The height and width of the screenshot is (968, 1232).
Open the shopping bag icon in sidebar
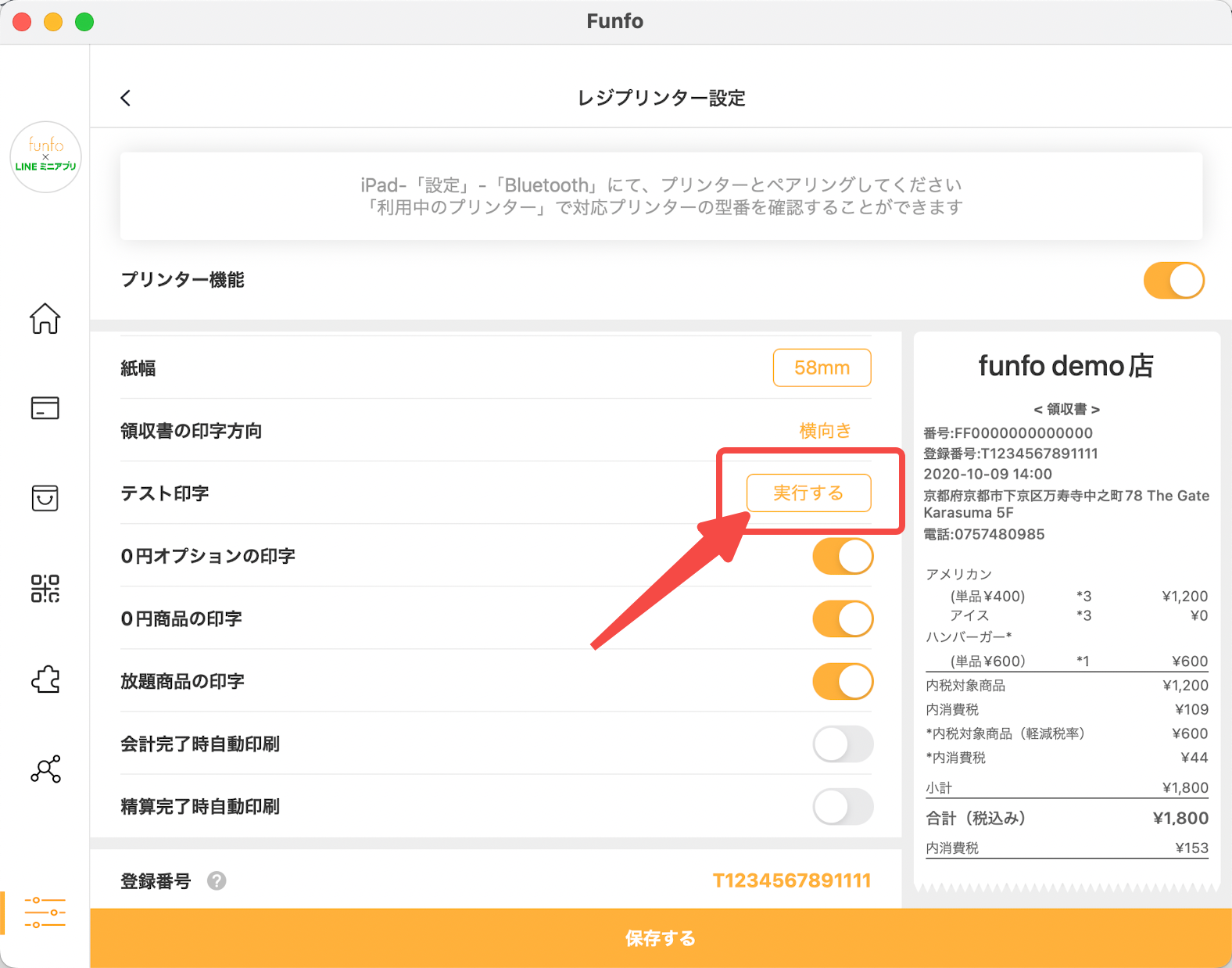[x=45, y=497]
